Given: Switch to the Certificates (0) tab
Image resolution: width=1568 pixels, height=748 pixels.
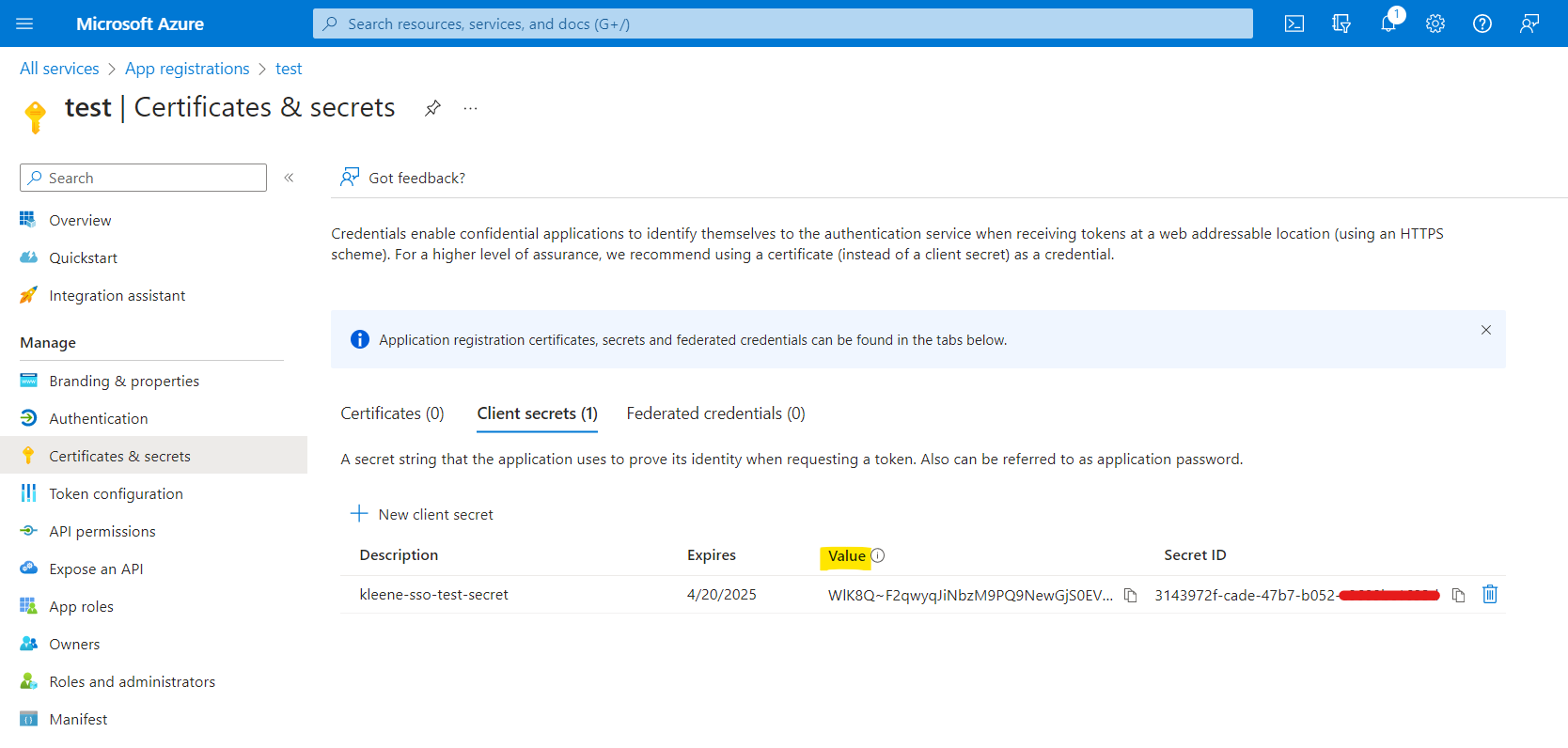Looking at the screenshot, I should (392, 413).
